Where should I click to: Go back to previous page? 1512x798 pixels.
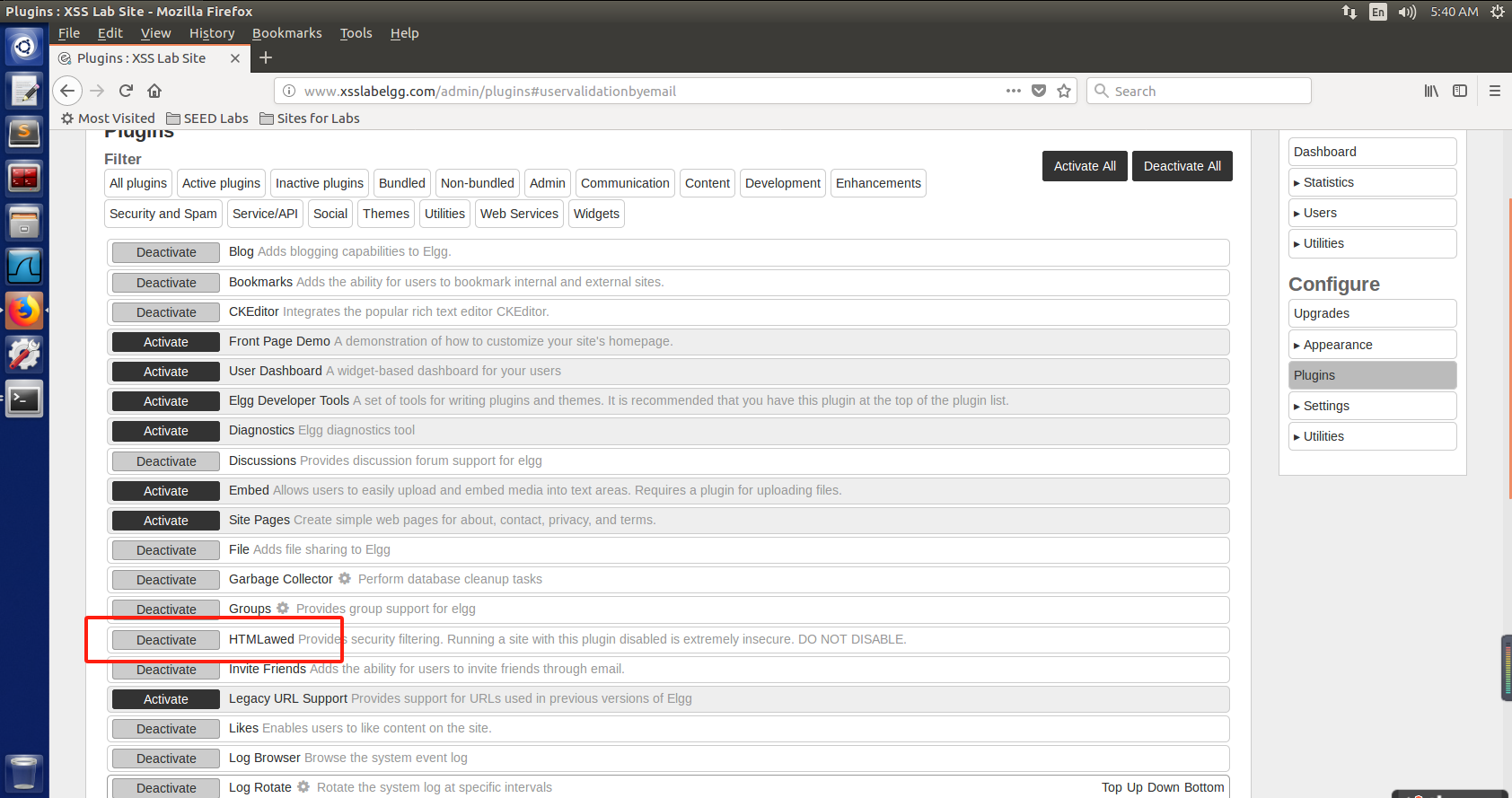pos(67,91)
